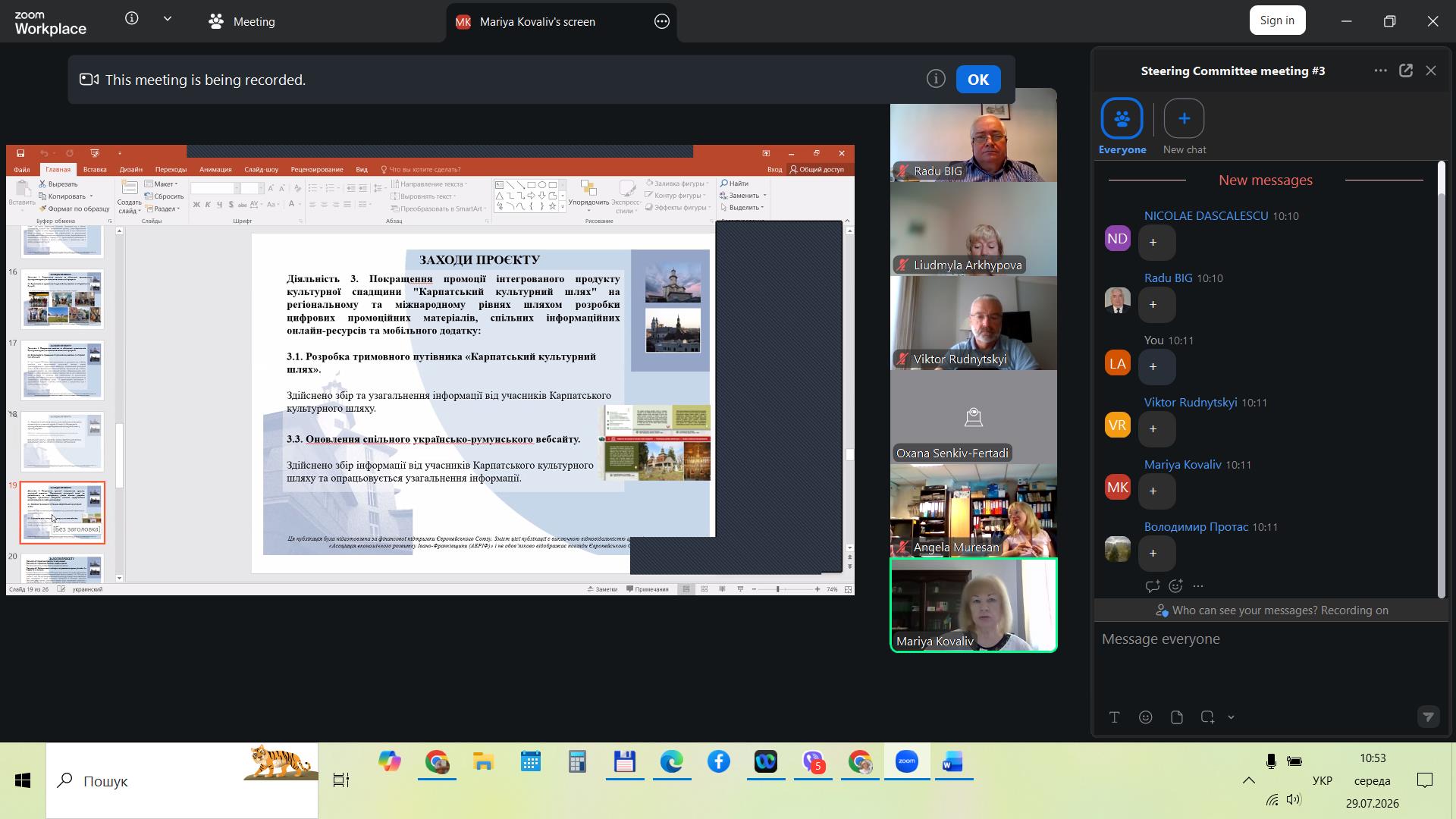Open the Zoom meeting info icon
The width and height of the screenshot is (1456, 819).
[132, 19]
